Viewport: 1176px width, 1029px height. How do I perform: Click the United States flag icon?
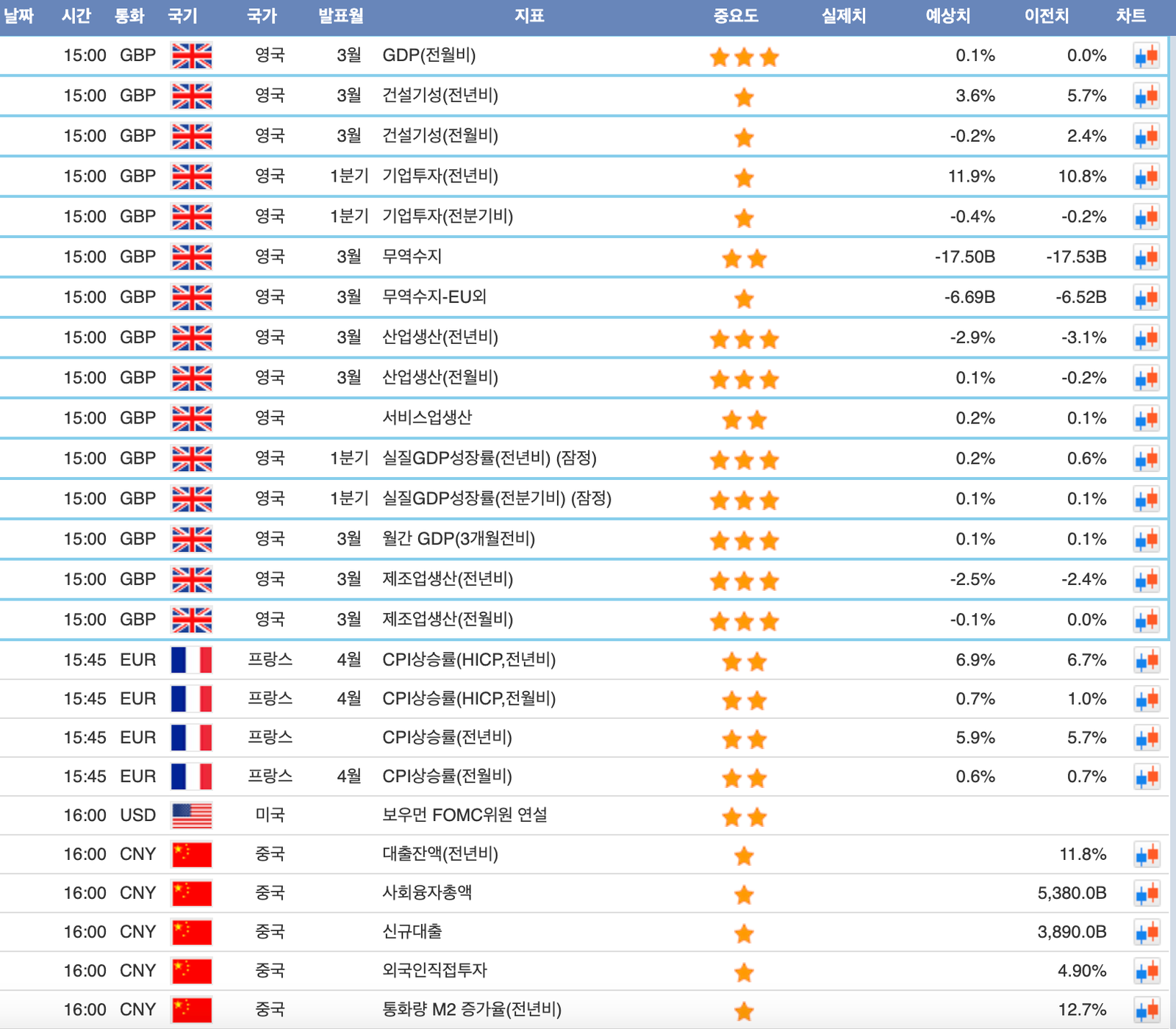[x=191, y=816]
